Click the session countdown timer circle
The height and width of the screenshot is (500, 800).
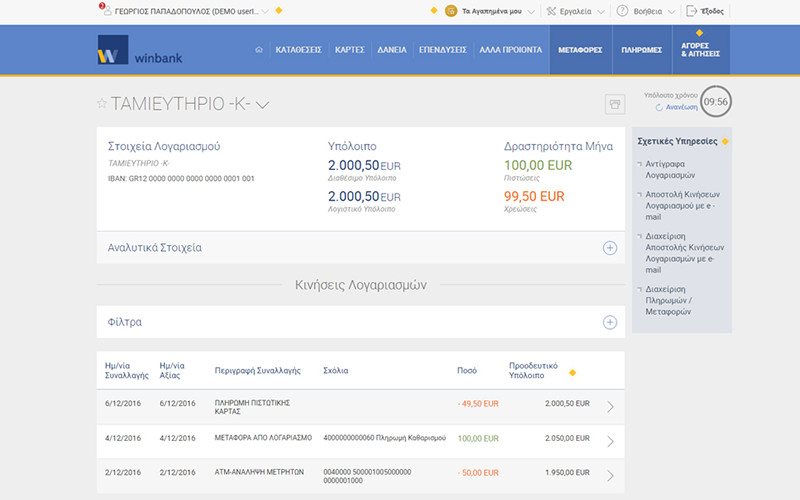click(715, 102)
